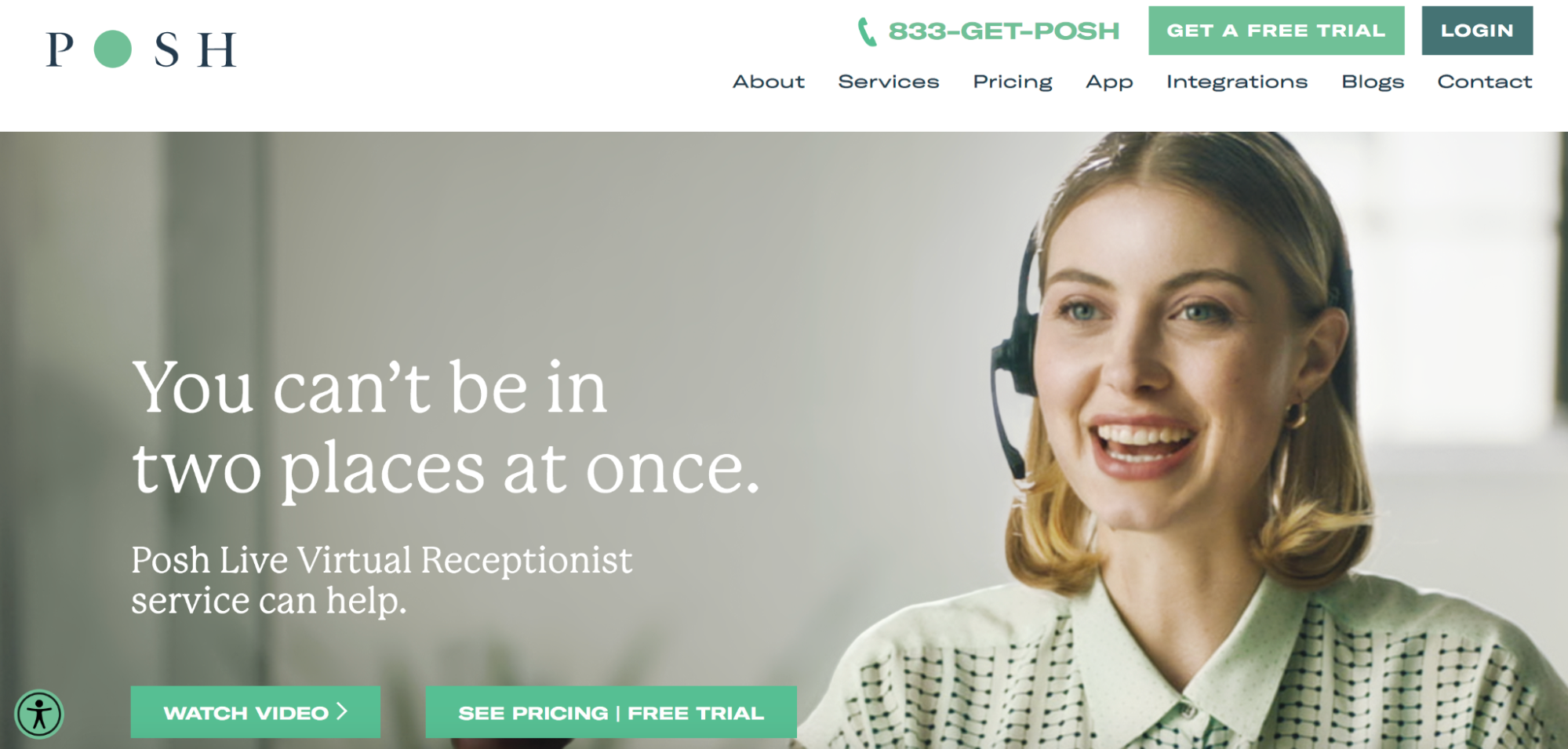
Task: Go to homepage via POSH logo
Action: click(x=141, y=49)
